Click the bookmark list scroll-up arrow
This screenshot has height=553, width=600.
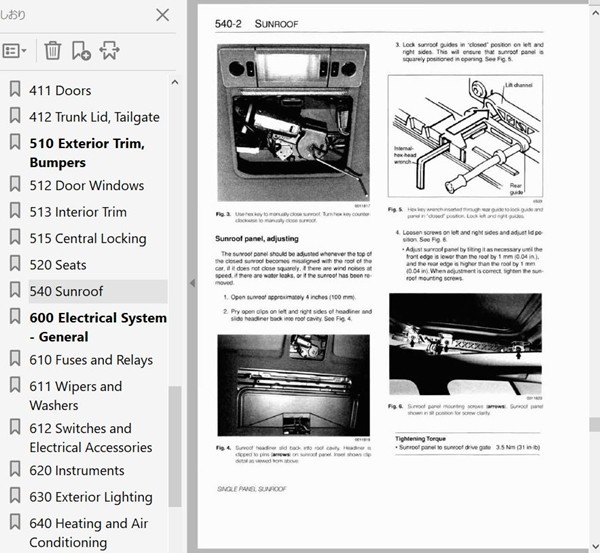175,82
